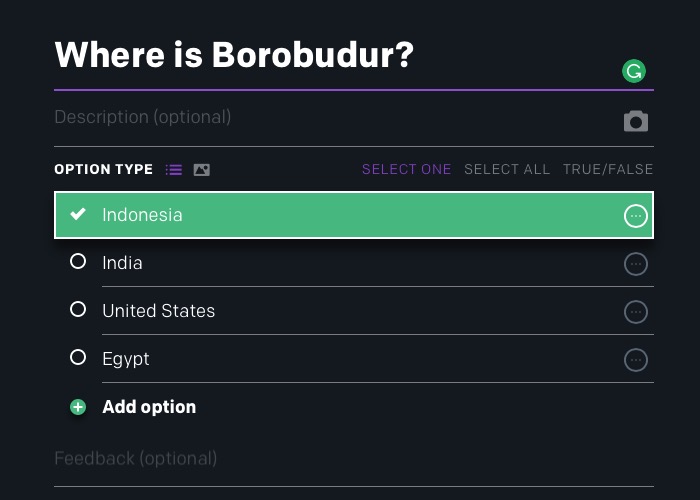Choose the SELECT ONE mode
Viewport: 700px width, 500px height.
406,169
